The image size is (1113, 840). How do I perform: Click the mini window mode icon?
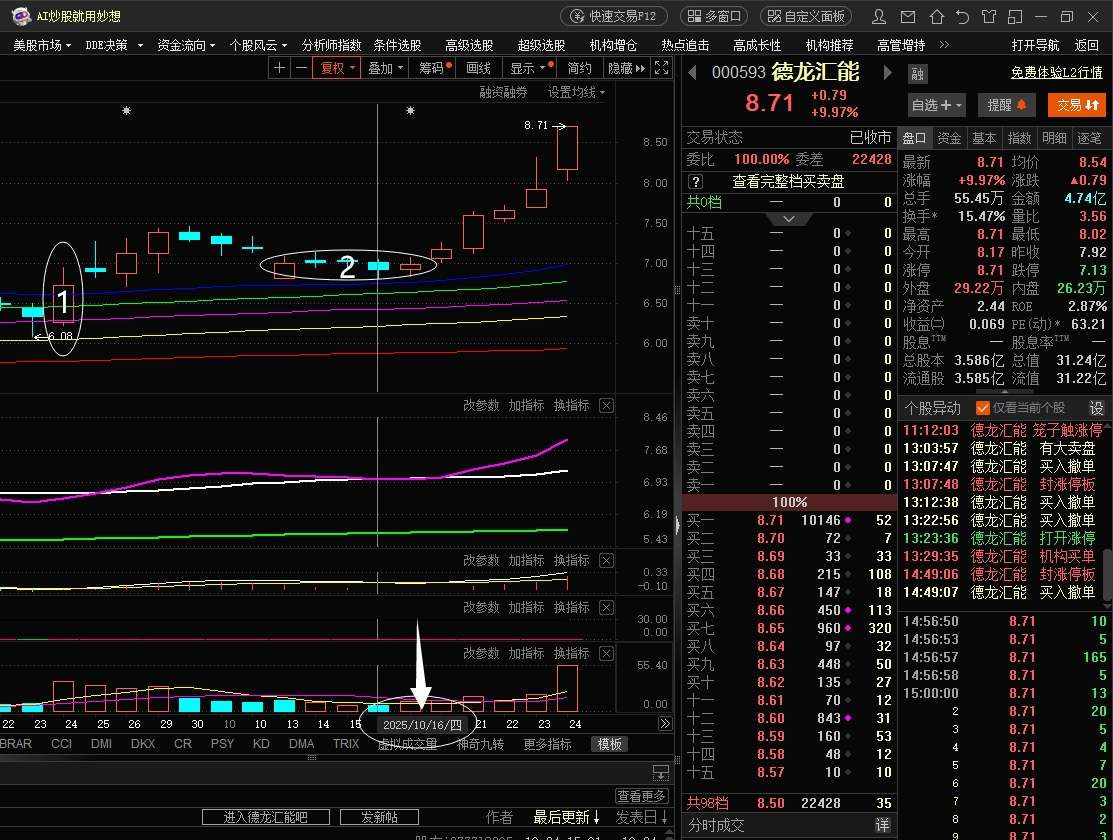click(1015, 16)
